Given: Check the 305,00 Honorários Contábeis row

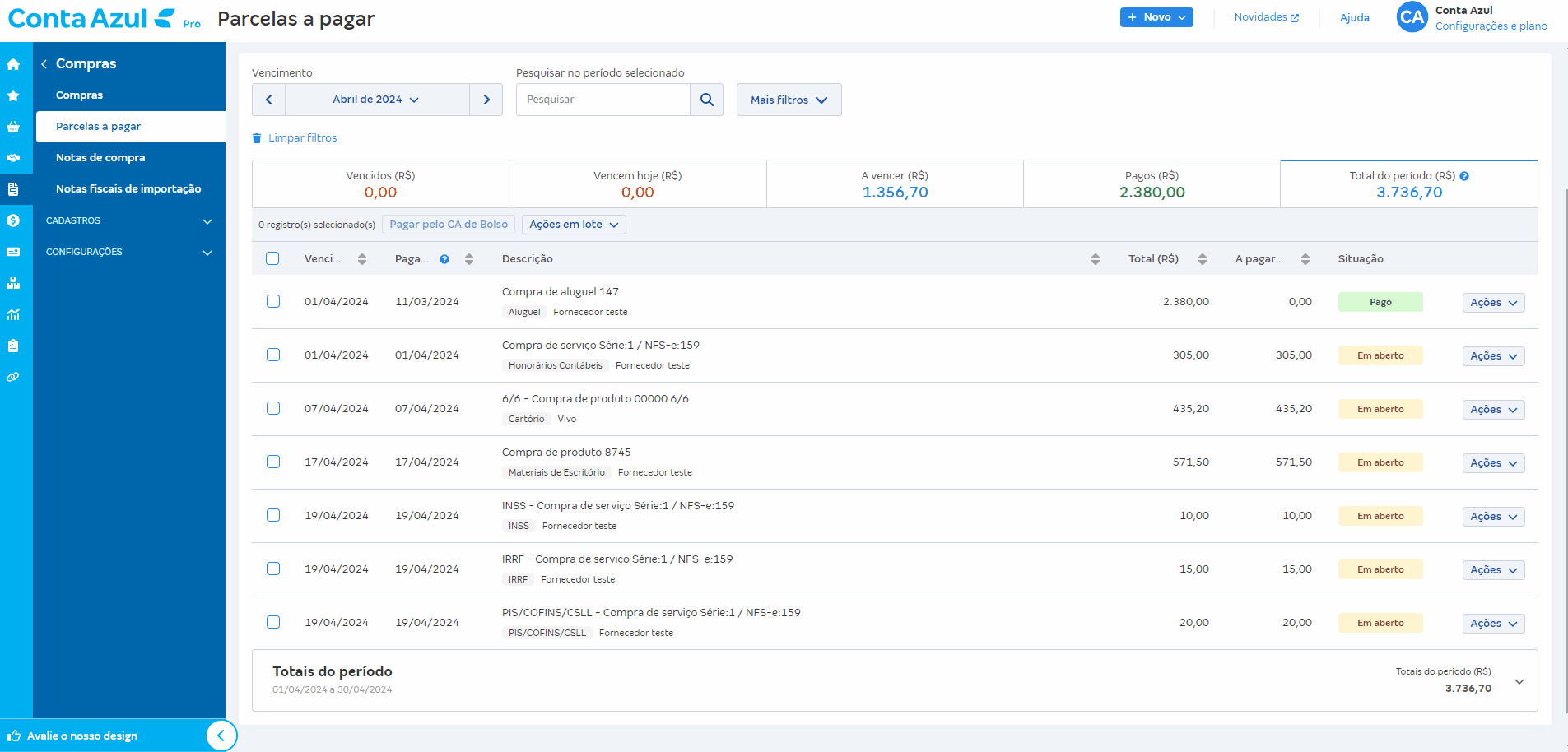Looking at the screenshot, I should pyautogui.click(x=272, y=355).
